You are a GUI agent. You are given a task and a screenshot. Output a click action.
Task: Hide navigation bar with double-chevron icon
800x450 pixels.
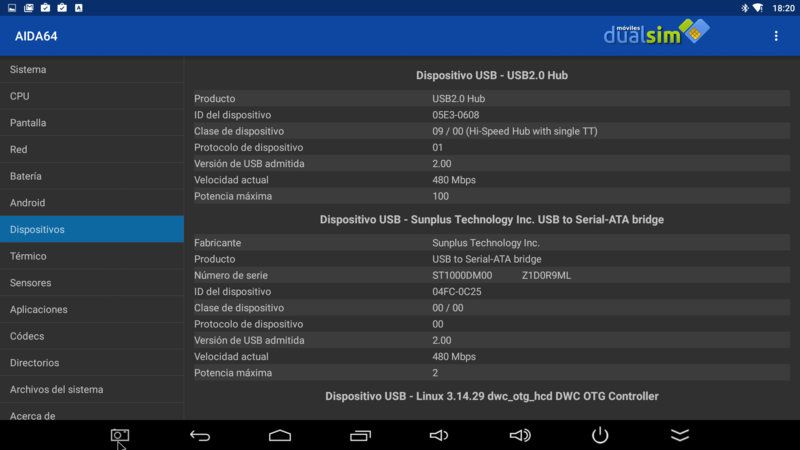[680, 435]
